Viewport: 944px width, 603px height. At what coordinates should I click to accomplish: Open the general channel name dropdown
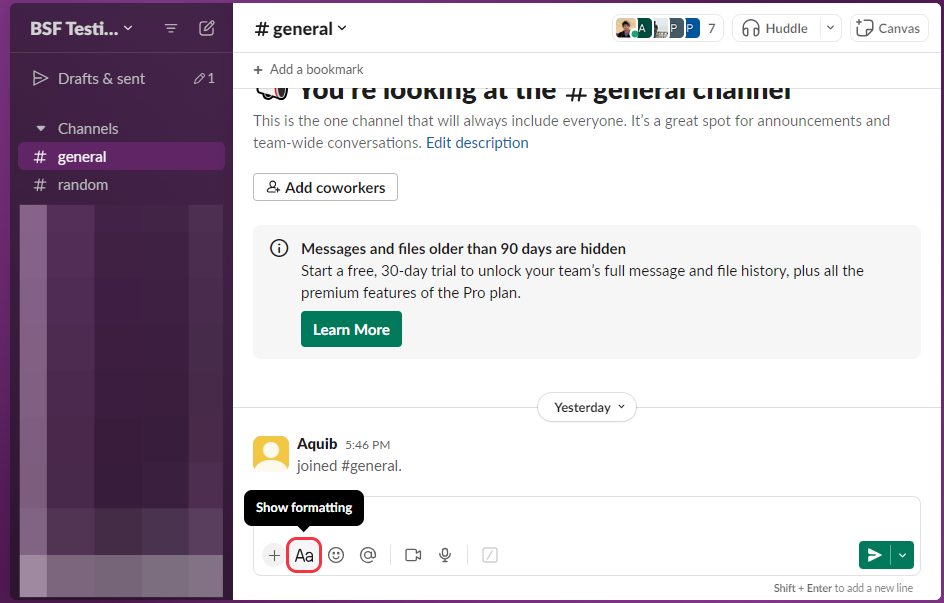[299, 29]
